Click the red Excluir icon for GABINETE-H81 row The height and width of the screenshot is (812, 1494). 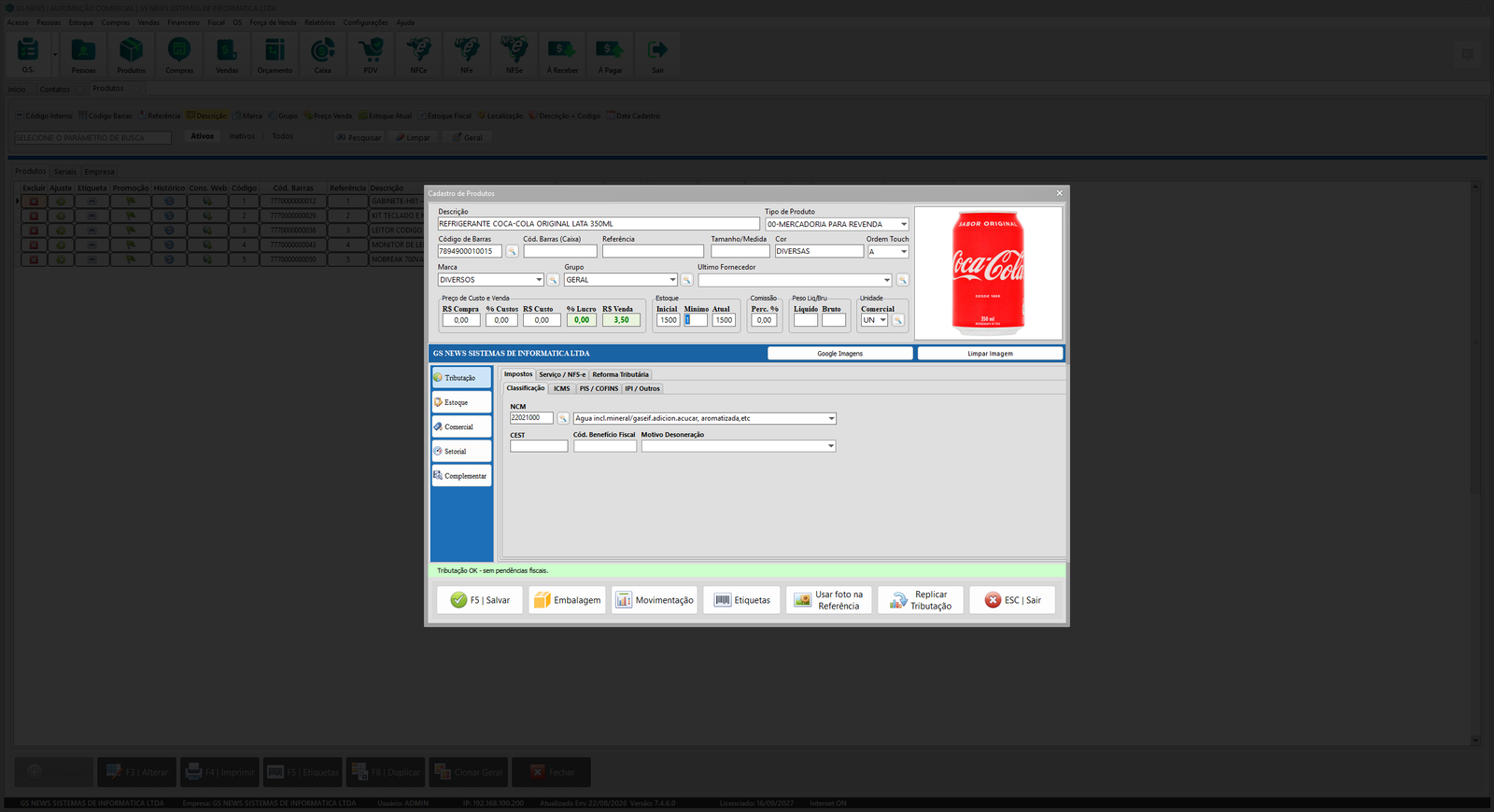point(34,201)
